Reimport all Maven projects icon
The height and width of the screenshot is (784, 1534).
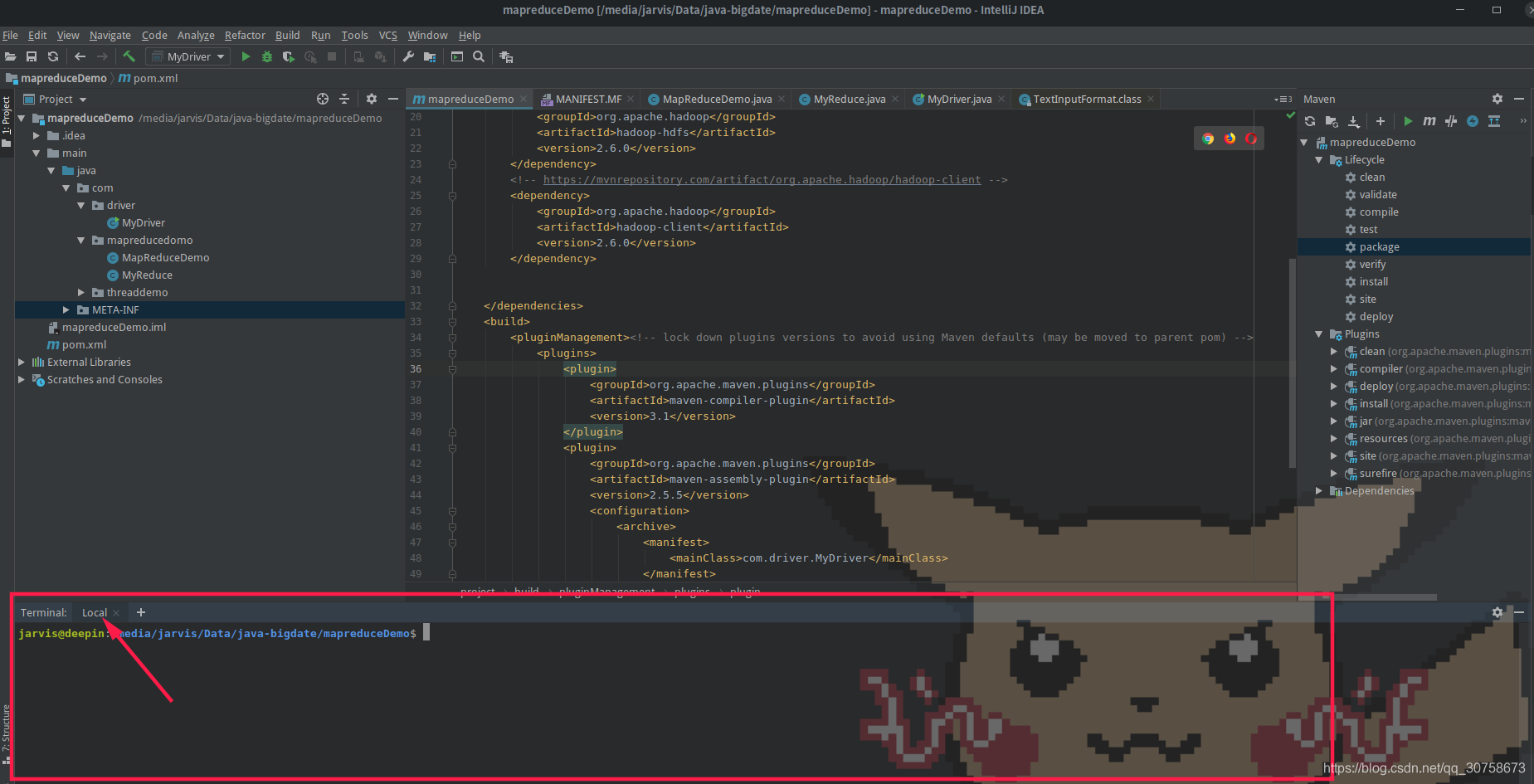coord(1310,121)
